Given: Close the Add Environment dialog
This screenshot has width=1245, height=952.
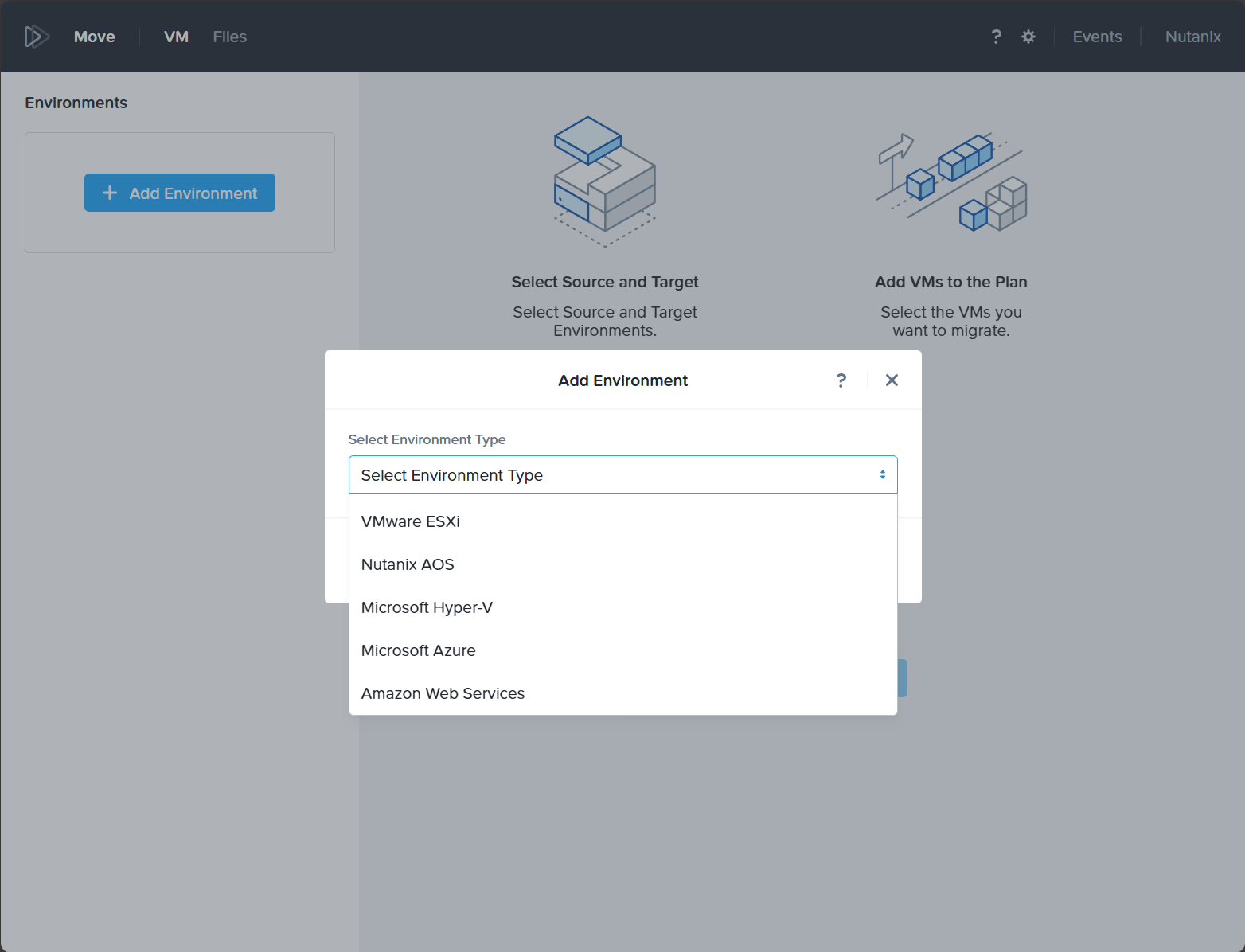Looking at the screenshot, I should point(892,380).
